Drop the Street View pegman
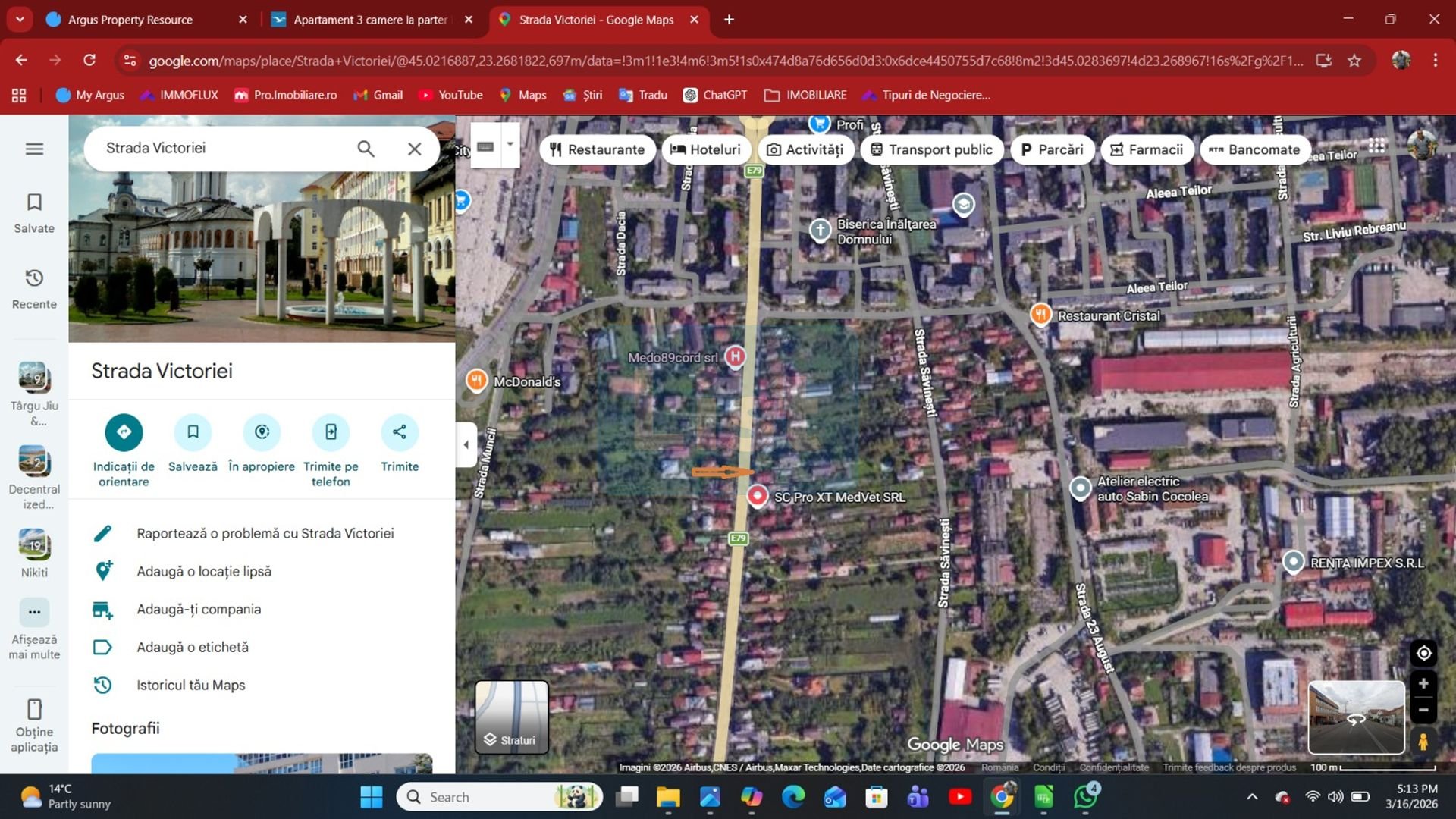Screen dimensions: 1456x819 click(x=1423, y=741)
